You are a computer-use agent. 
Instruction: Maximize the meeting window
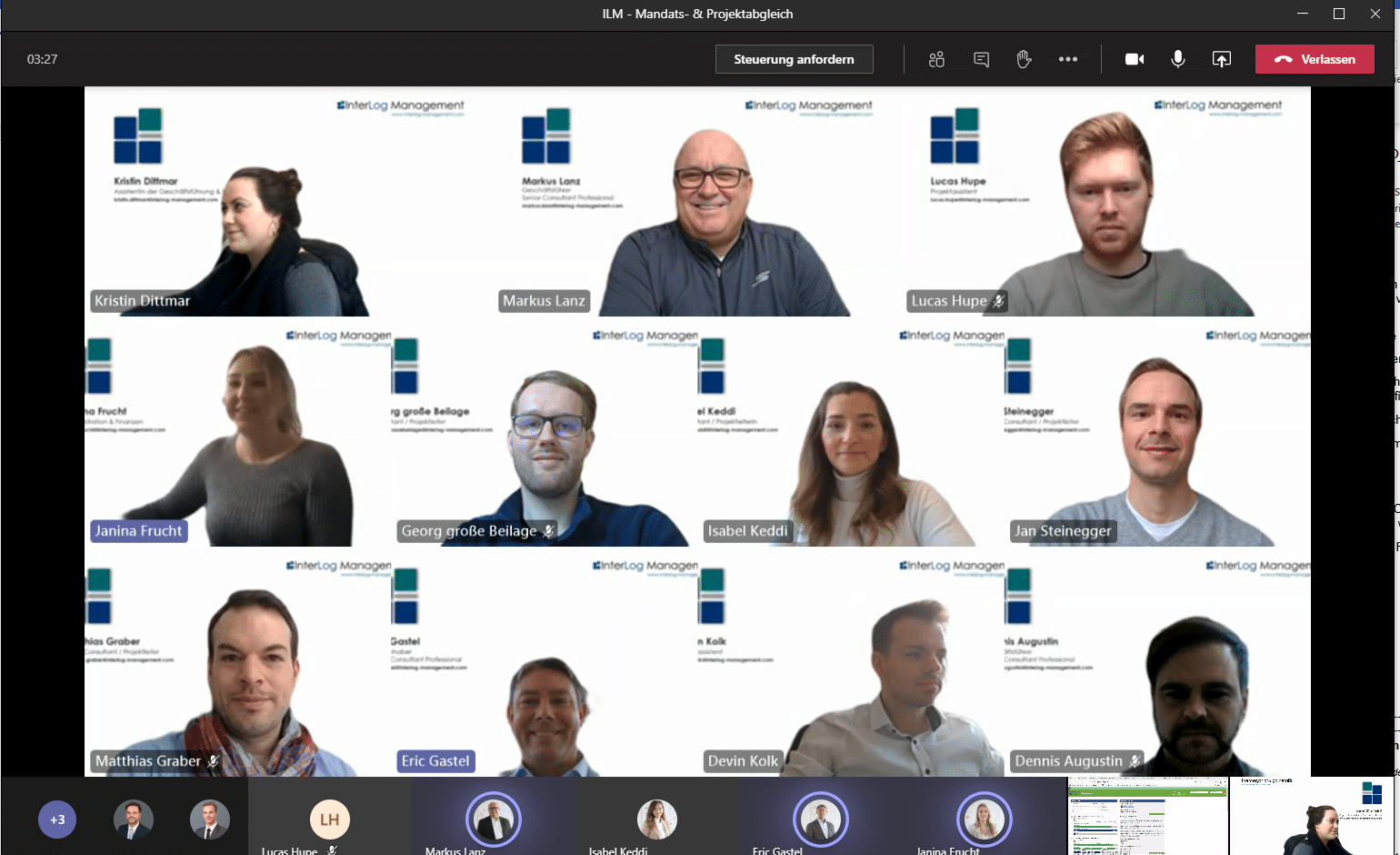pyautogui.click(x=1339, y=14)
